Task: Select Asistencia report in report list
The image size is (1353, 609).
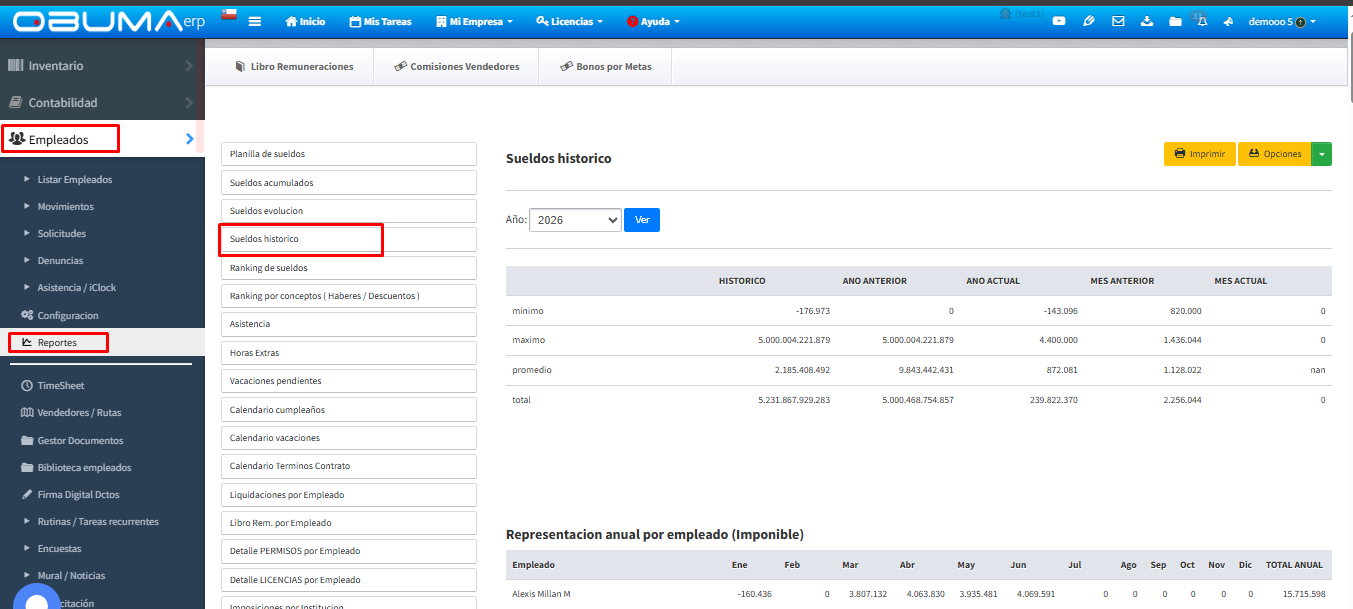Action: [x=348, y=324]
